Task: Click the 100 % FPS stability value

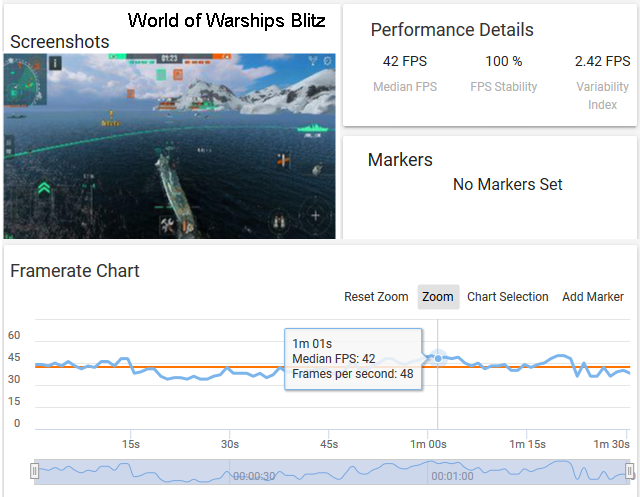Action: 503,61
